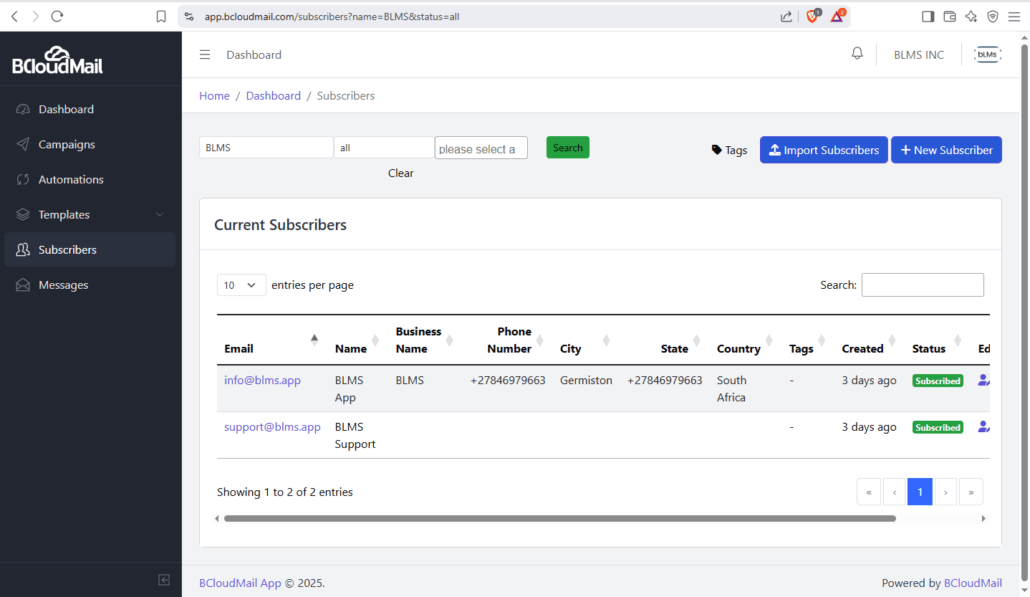Go to Campaigns in the sidebar

click(x=90, y=144)
